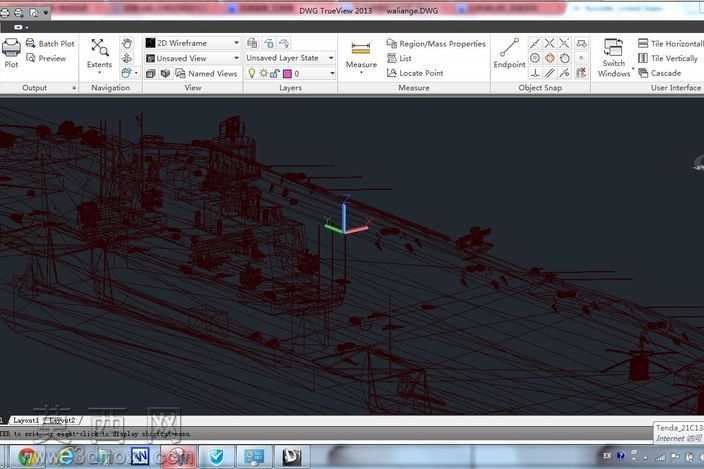Toggle layer 0 lock icon
This screenshot has height=469, width=704.
(x=275, y=73)
